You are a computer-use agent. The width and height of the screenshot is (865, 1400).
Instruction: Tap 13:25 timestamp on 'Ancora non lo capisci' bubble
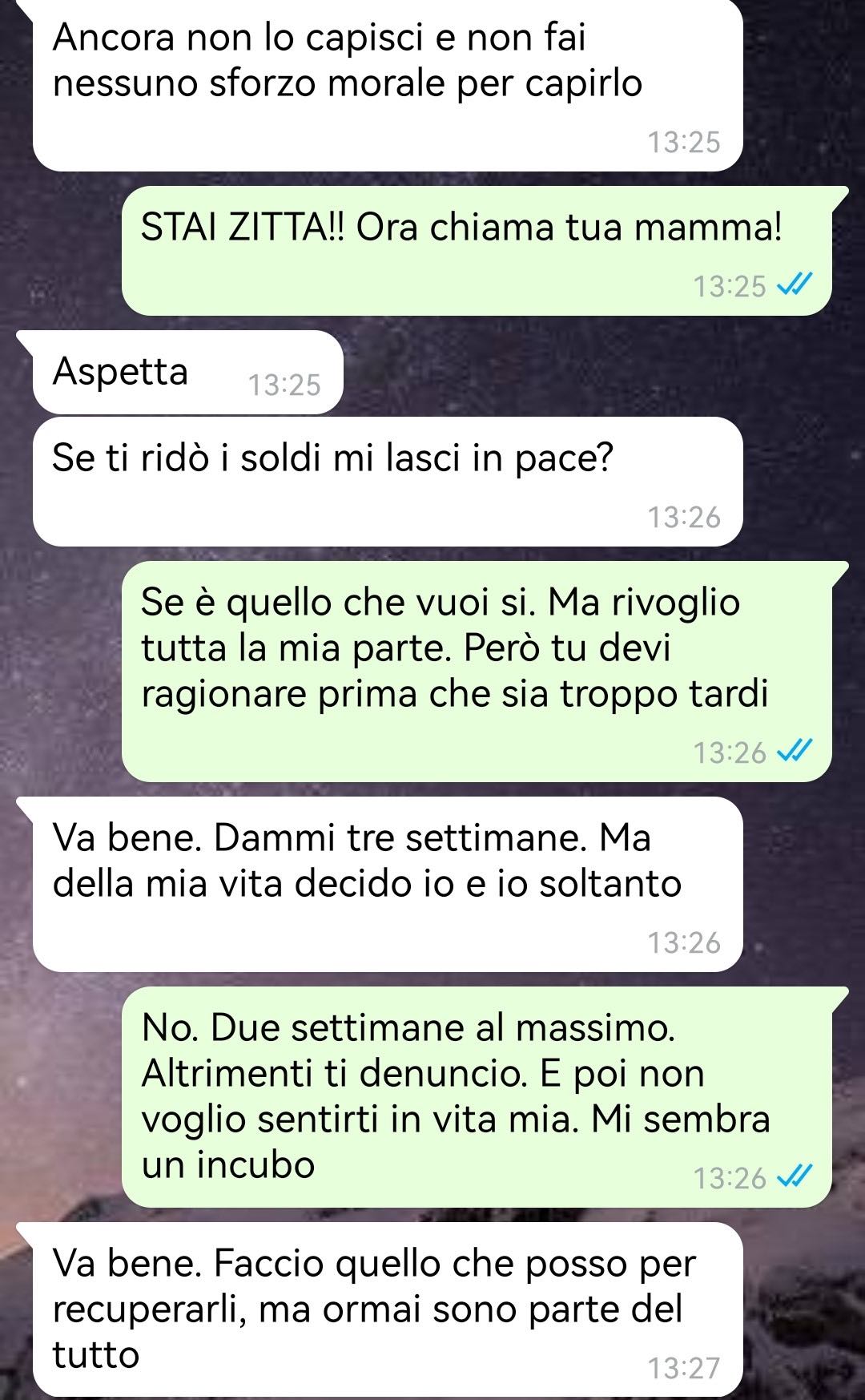[x=684, y=143]
